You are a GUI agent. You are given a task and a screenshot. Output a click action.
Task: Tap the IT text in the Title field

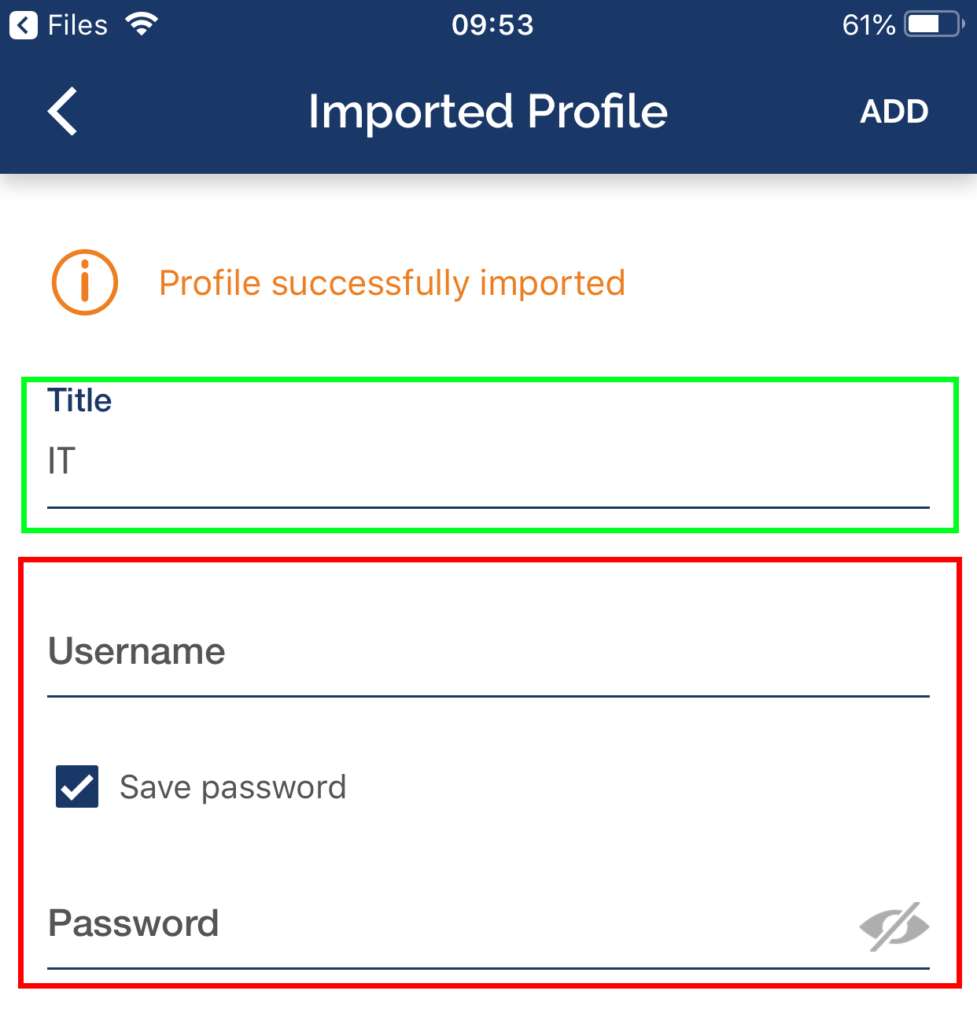click(x=61, y=461)
